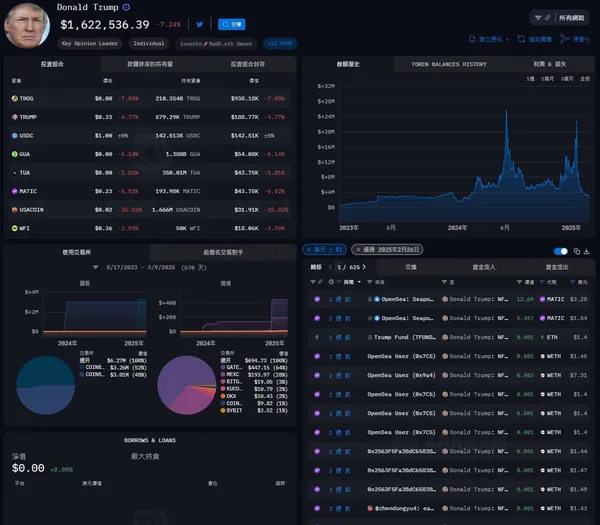This screenshot has height=525, width=600.
Task: Click the USDC token icon
Action: pos(13,135)
